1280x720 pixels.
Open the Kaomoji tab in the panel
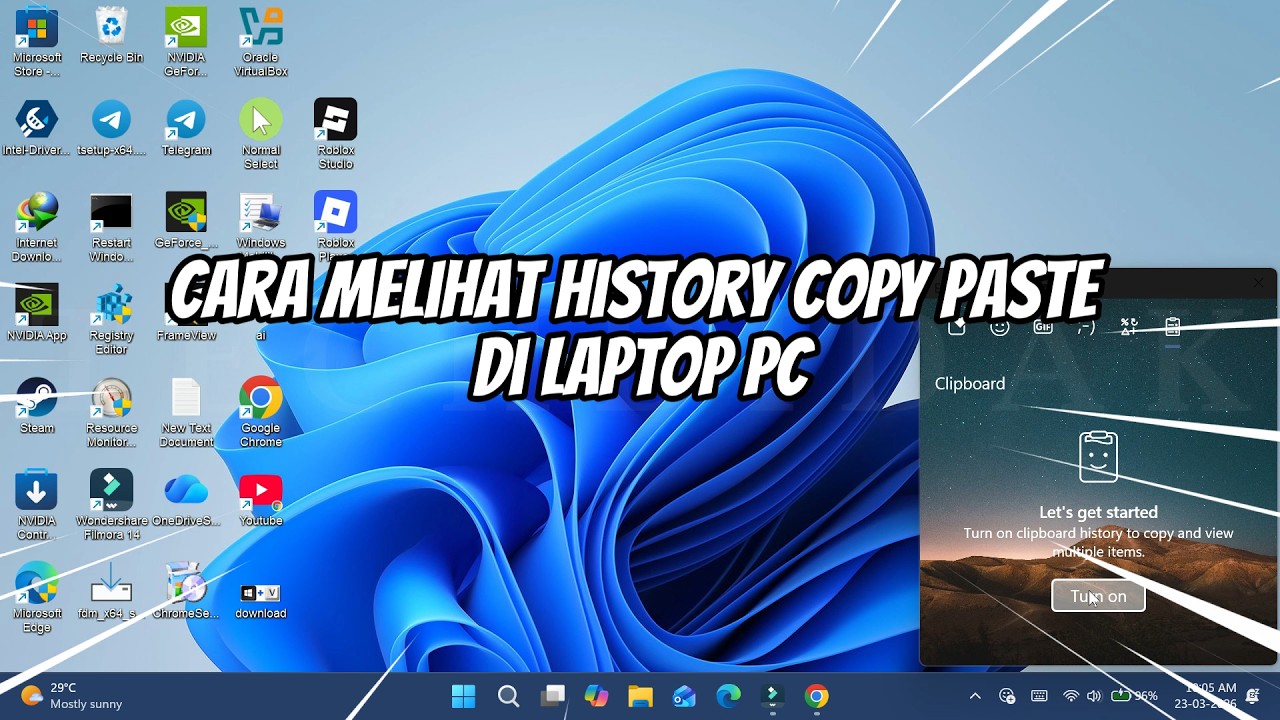pos(1086,326)
